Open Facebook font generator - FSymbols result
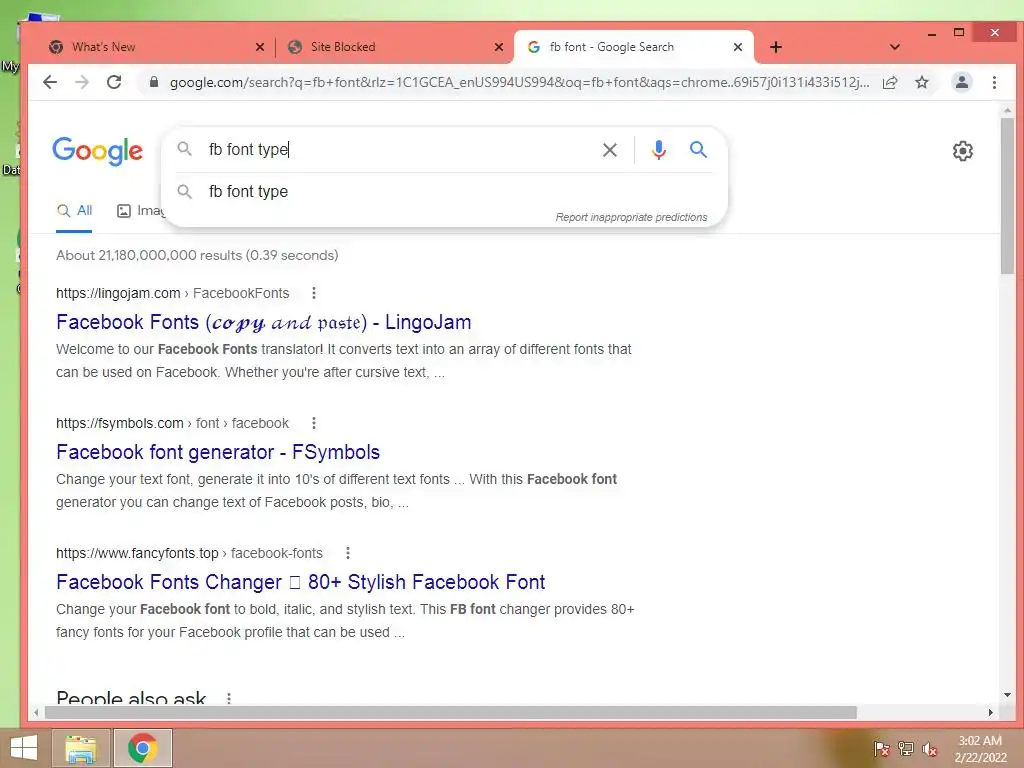The width and height of the screenshot is (1024, 768). click(218, 452)
